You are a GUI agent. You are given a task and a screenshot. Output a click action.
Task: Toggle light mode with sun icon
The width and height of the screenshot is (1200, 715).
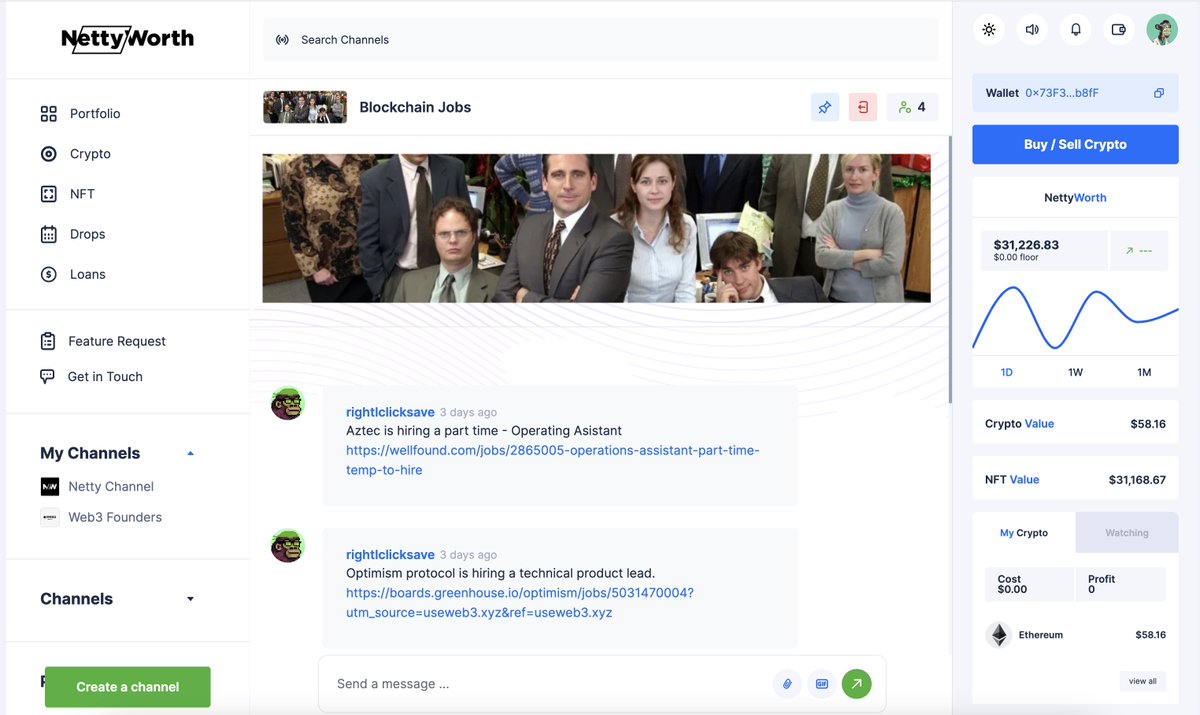pos(989,29)
